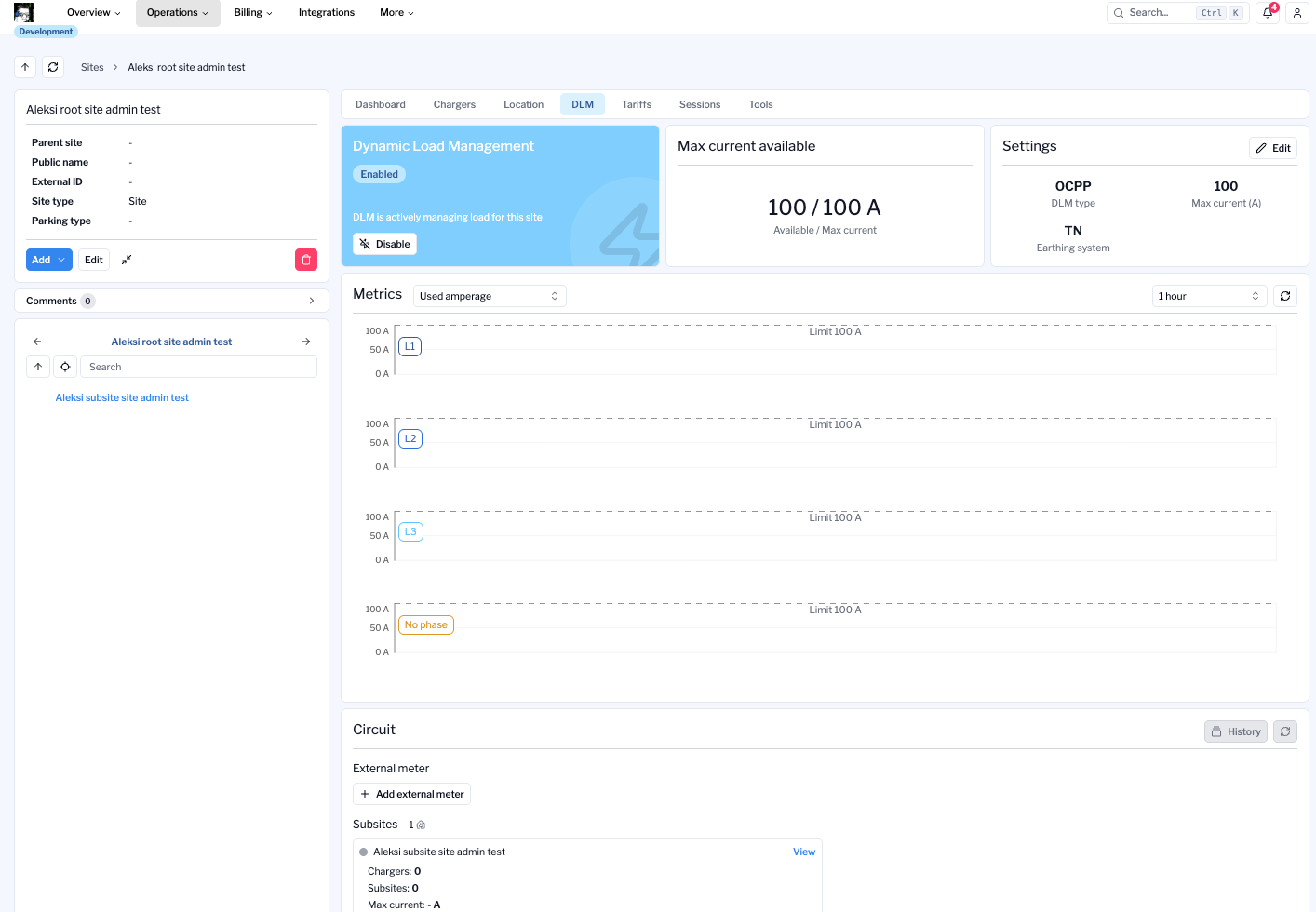Click the collapse panel arrows icon
1316x912 pixels.
(x=127, y=260)
